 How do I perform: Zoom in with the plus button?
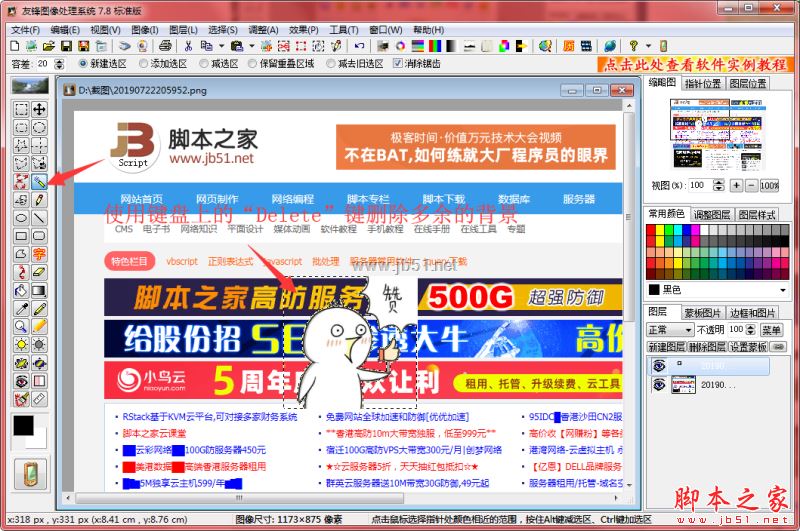[x=736, y=185]
